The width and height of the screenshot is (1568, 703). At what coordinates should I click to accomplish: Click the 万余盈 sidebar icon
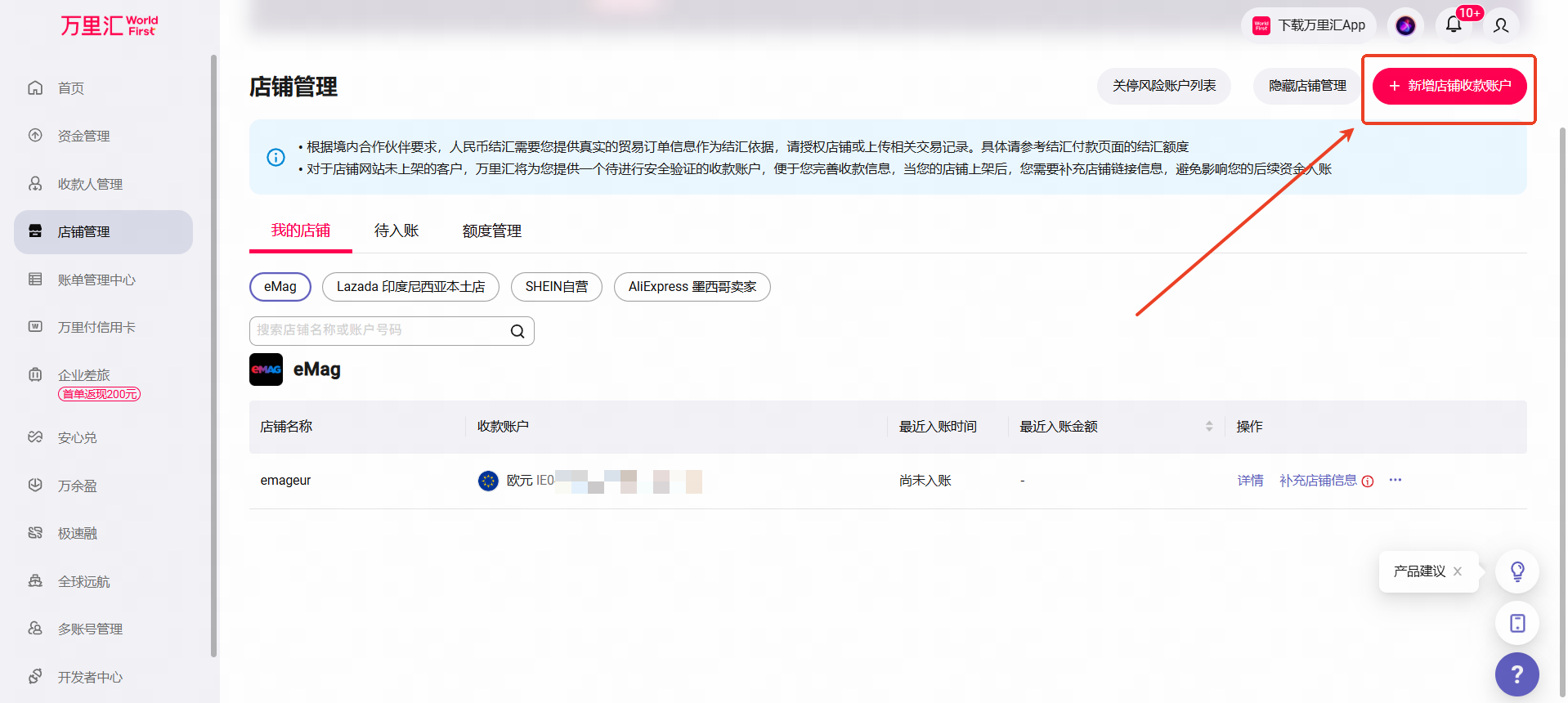pyautogui.click(x=35, y=485)
